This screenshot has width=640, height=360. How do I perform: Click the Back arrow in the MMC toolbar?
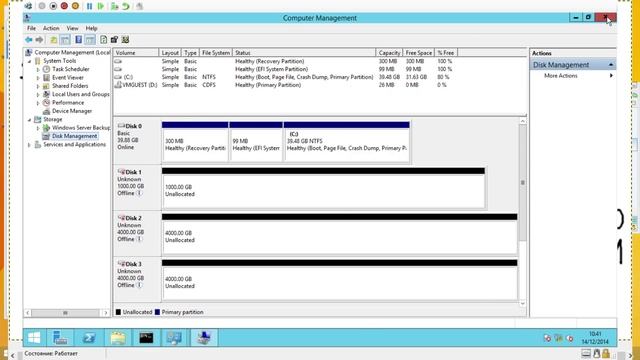click(x=29, y=40)
